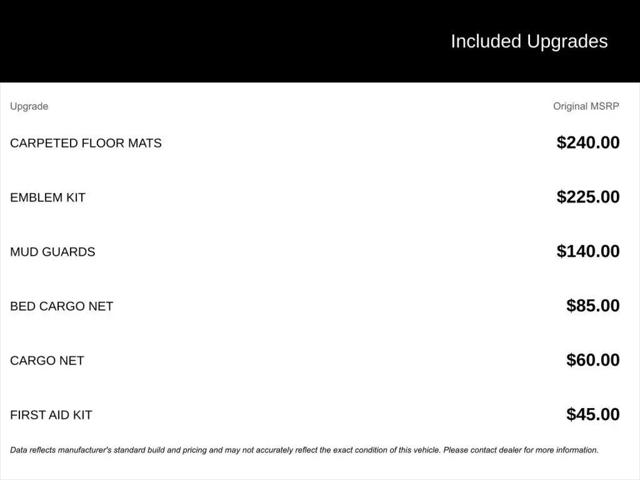Select the Upgrade column header
The height and width of the screenshot is (480, 640).
click(x=29, y=106)
